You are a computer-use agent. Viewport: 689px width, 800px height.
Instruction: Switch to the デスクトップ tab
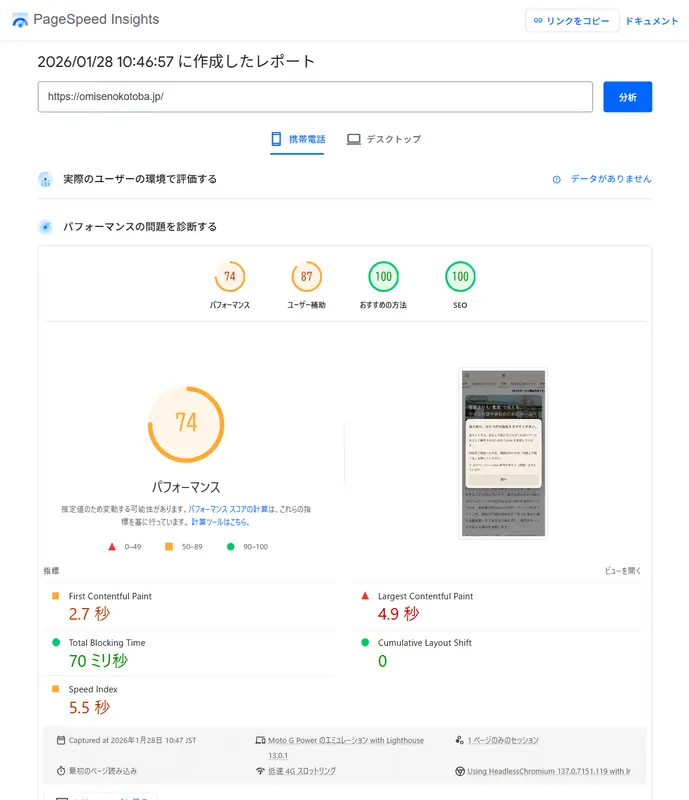tap(384, 139)
